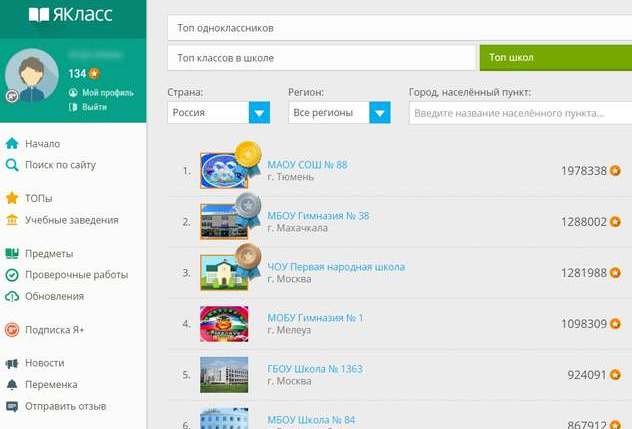Click the Выйти logout link
Viewport: 632px width, 429px height.
(94, 107)
